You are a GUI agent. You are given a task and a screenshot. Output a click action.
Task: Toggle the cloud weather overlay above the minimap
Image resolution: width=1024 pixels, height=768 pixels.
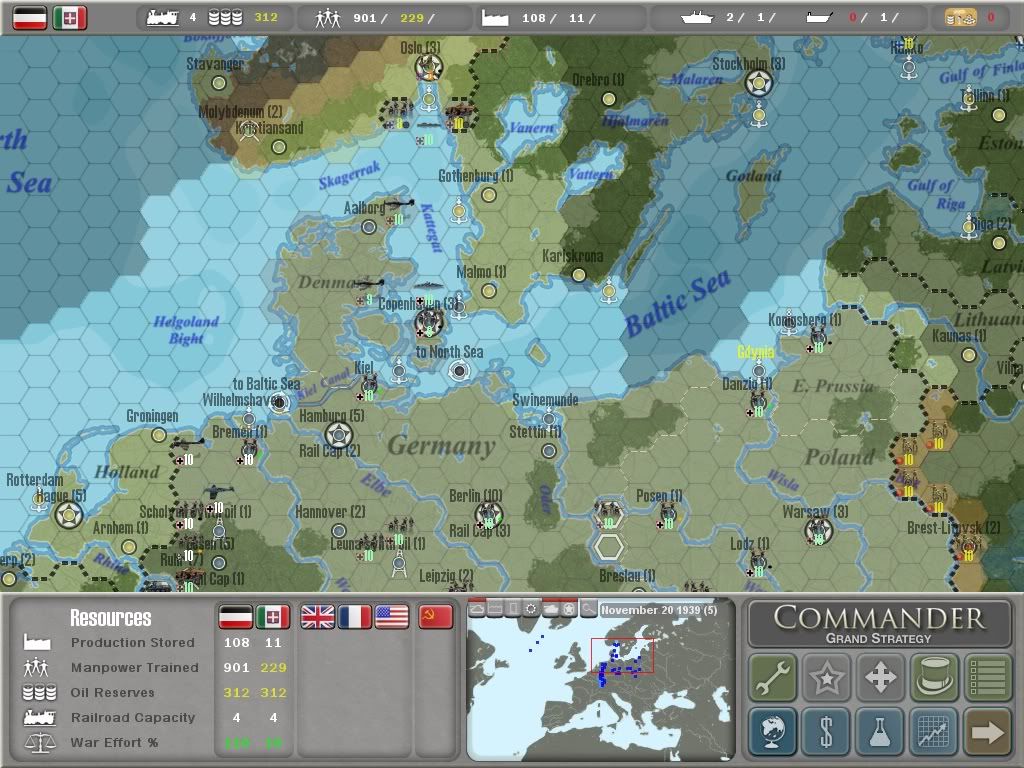(x=477, y=609)
